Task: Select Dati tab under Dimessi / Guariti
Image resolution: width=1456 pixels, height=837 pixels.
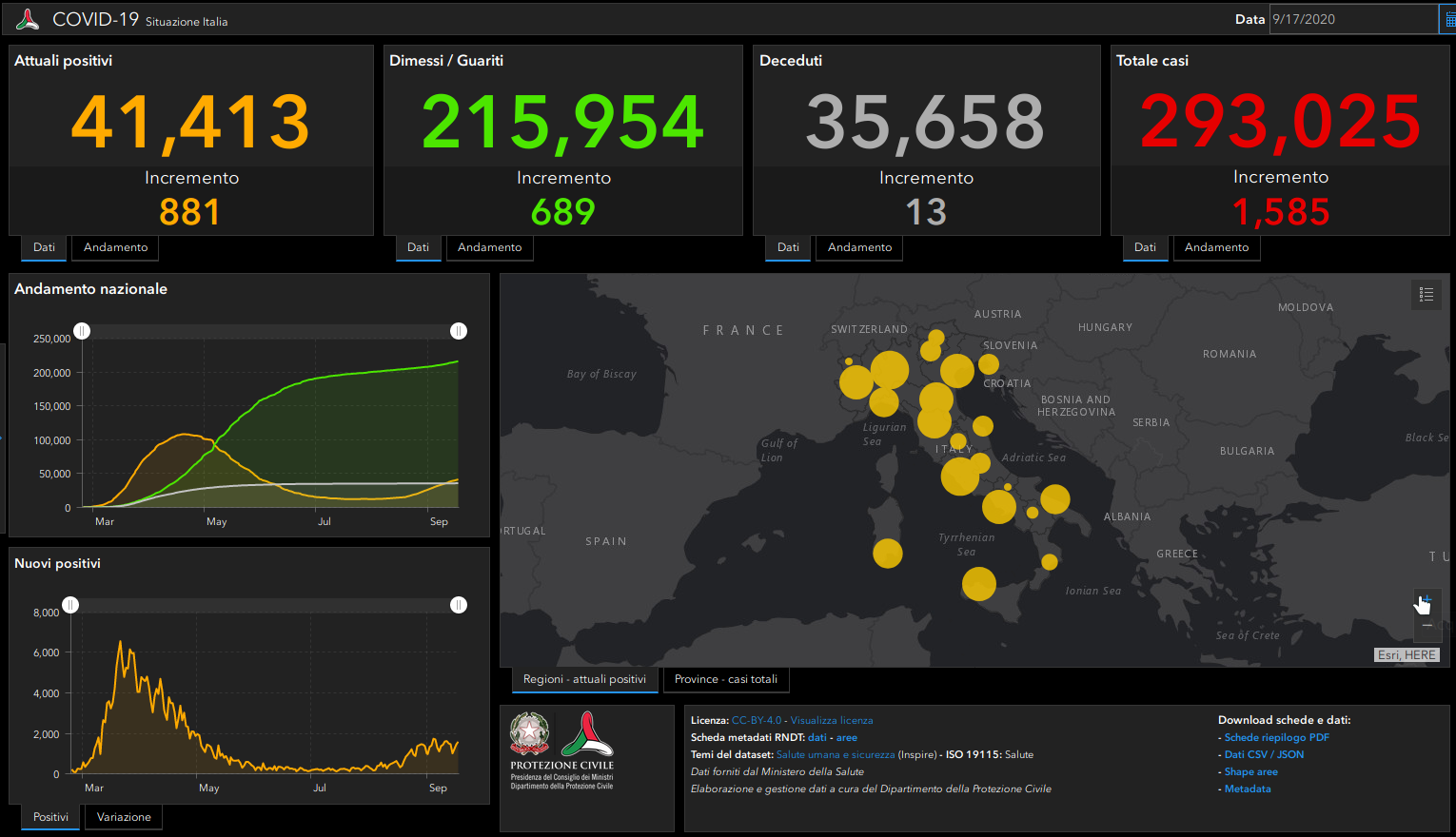Action: [x=418, y=247]
